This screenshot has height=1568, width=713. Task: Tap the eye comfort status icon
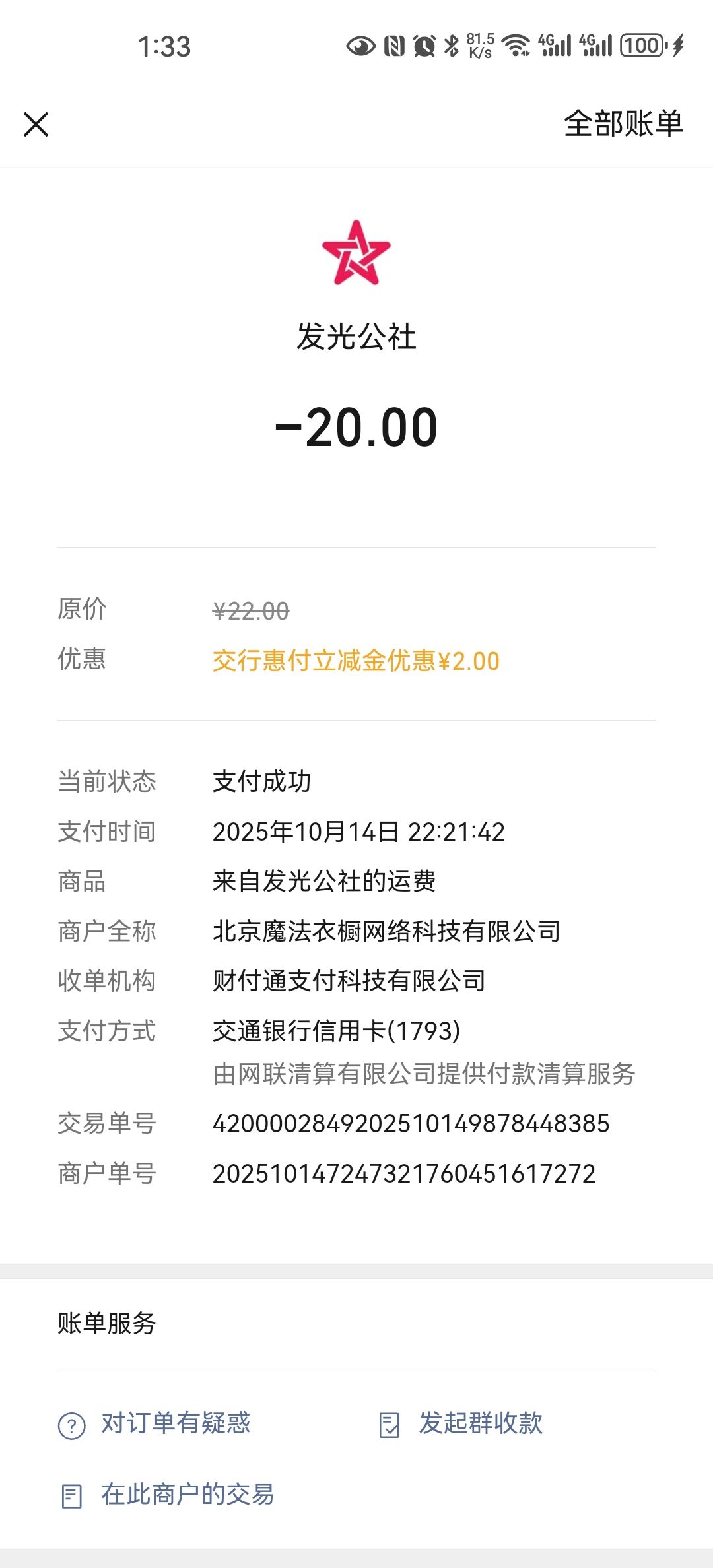pos(360,46)
